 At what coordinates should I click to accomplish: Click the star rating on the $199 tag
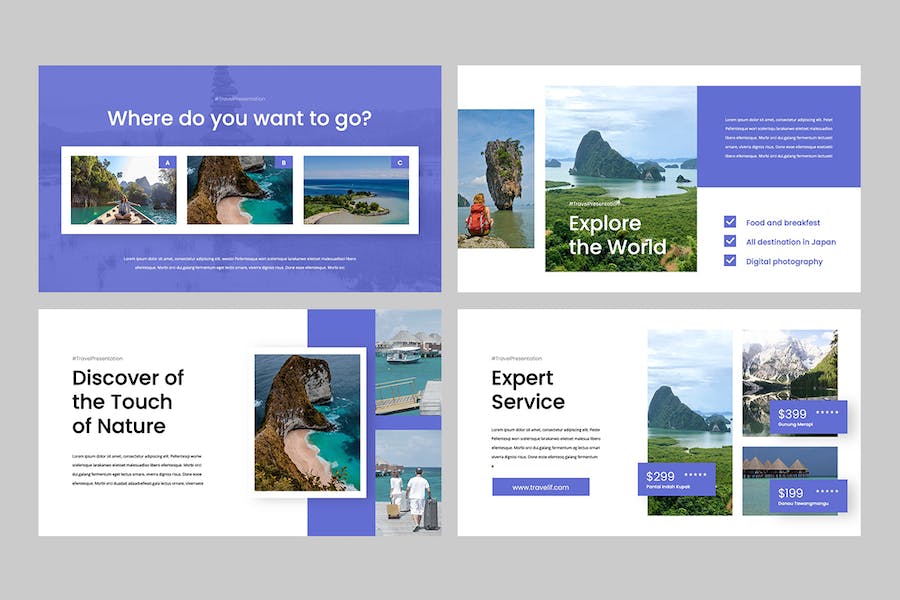coord(827,492)
